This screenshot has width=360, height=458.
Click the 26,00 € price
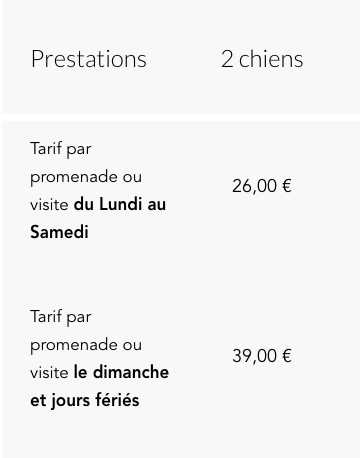coord(262,186)
